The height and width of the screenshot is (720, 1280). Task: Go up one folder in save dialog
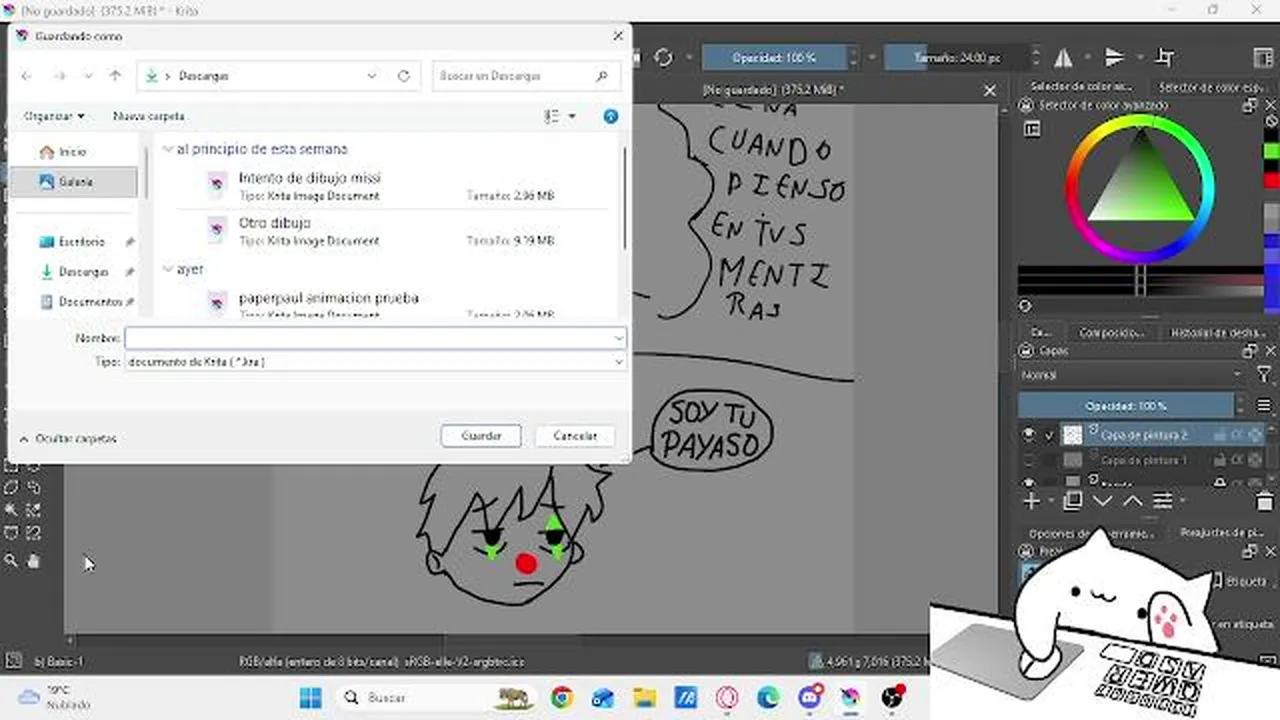click(x=115, y=76)
